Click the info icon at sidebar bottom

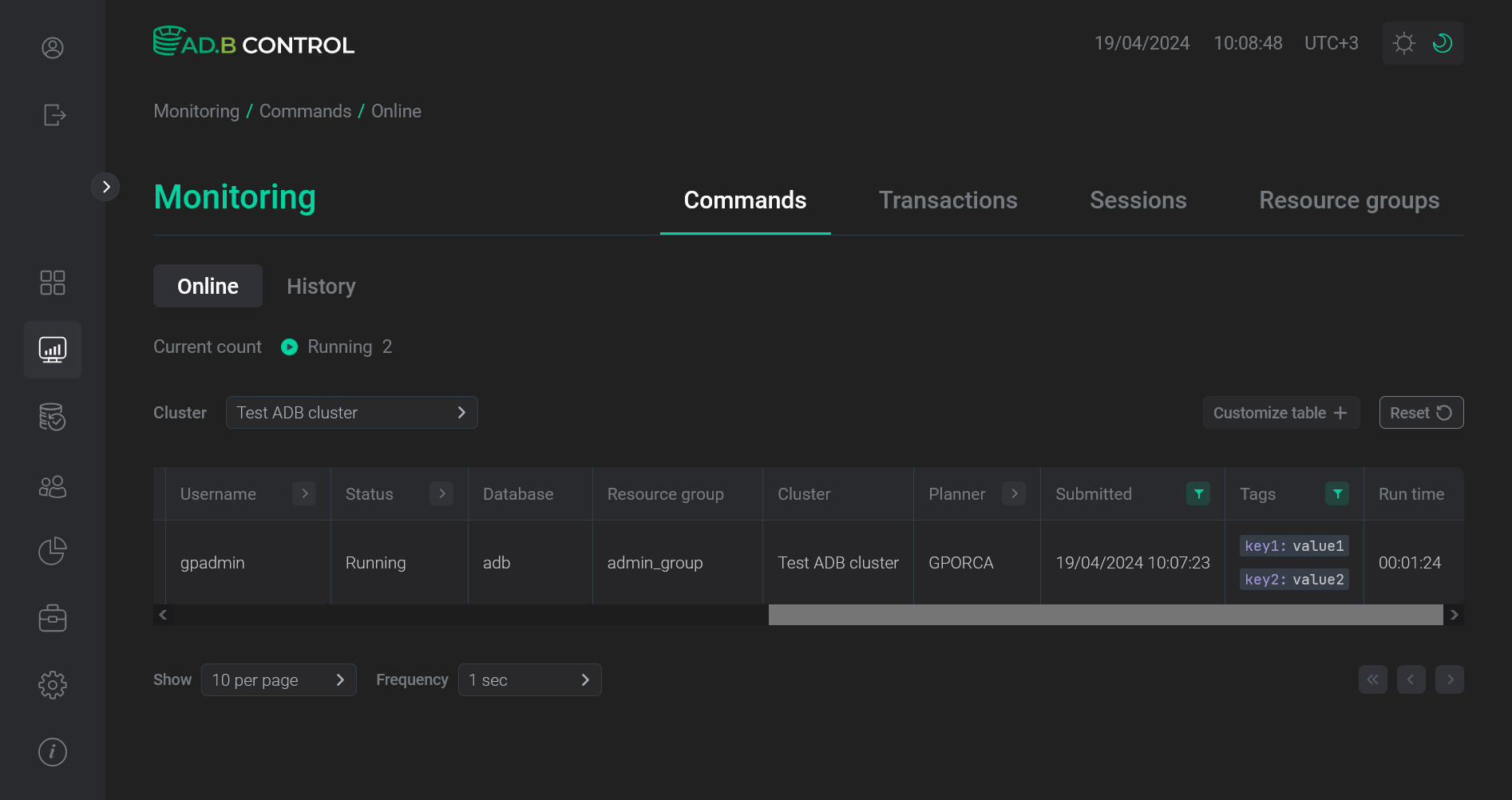pos(52,751)
